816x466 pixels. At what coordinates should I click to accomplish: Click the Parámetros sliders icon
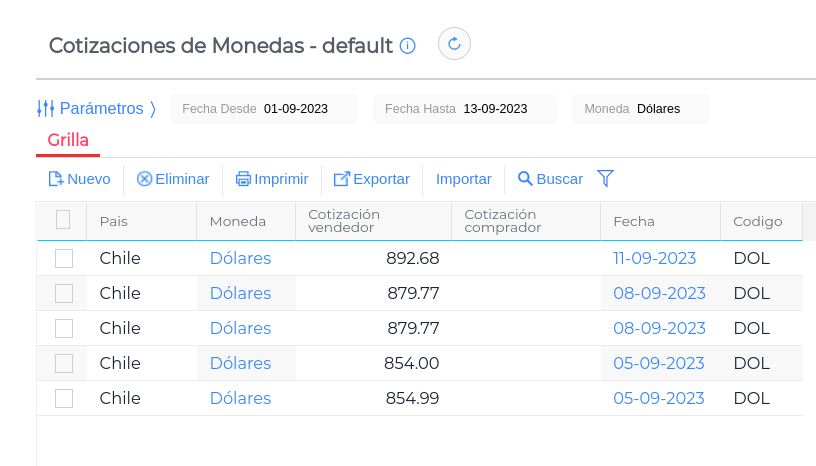click(45, 108)
